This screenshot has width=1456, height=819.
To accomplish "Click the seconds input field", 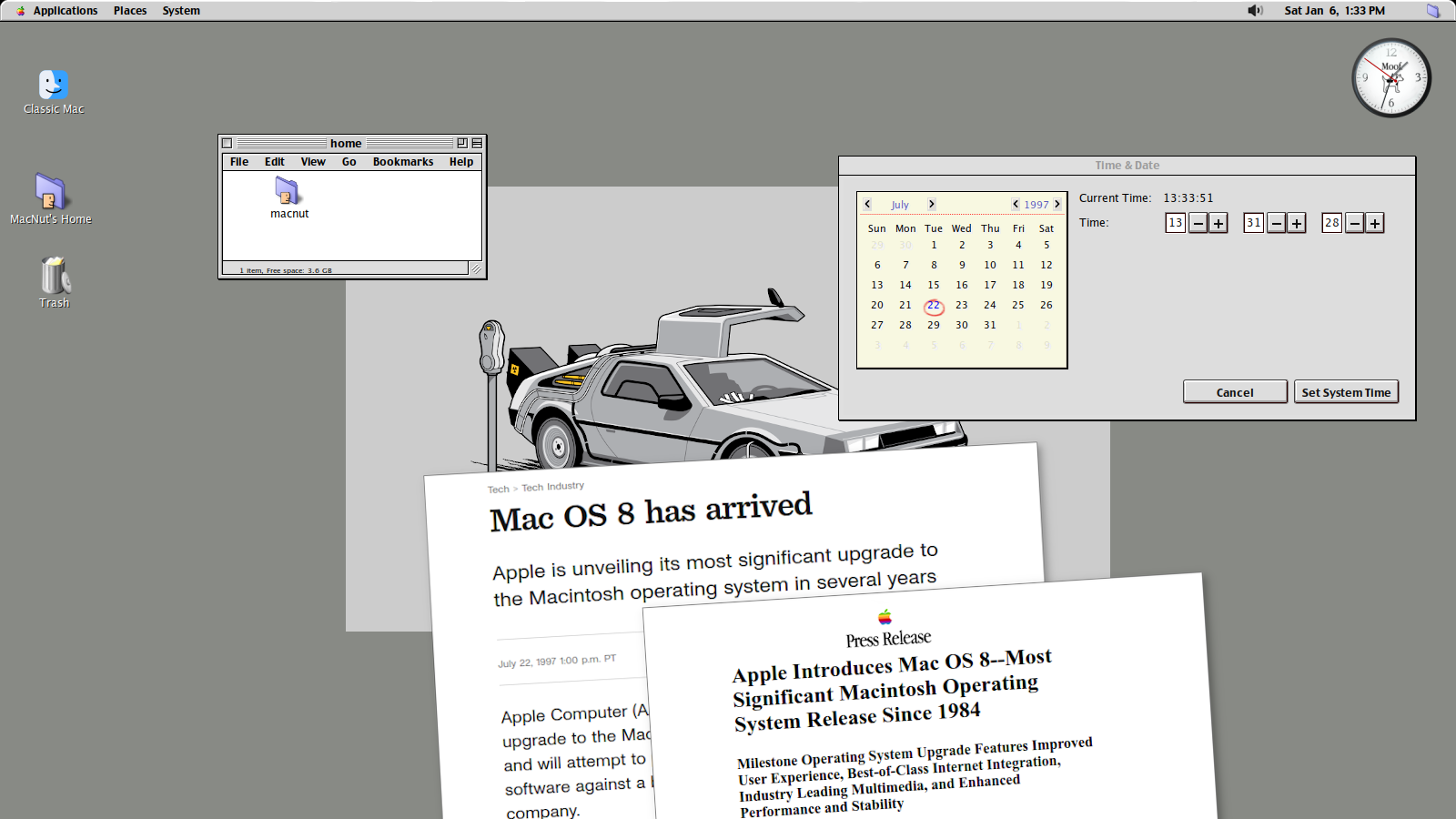I will [x=1332, y=223].
